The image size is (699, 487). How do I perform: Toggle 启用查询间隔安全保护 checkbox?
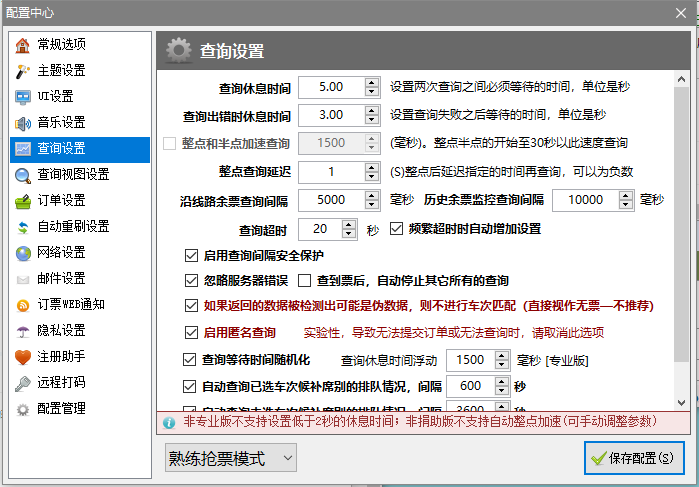click(191, 256)
